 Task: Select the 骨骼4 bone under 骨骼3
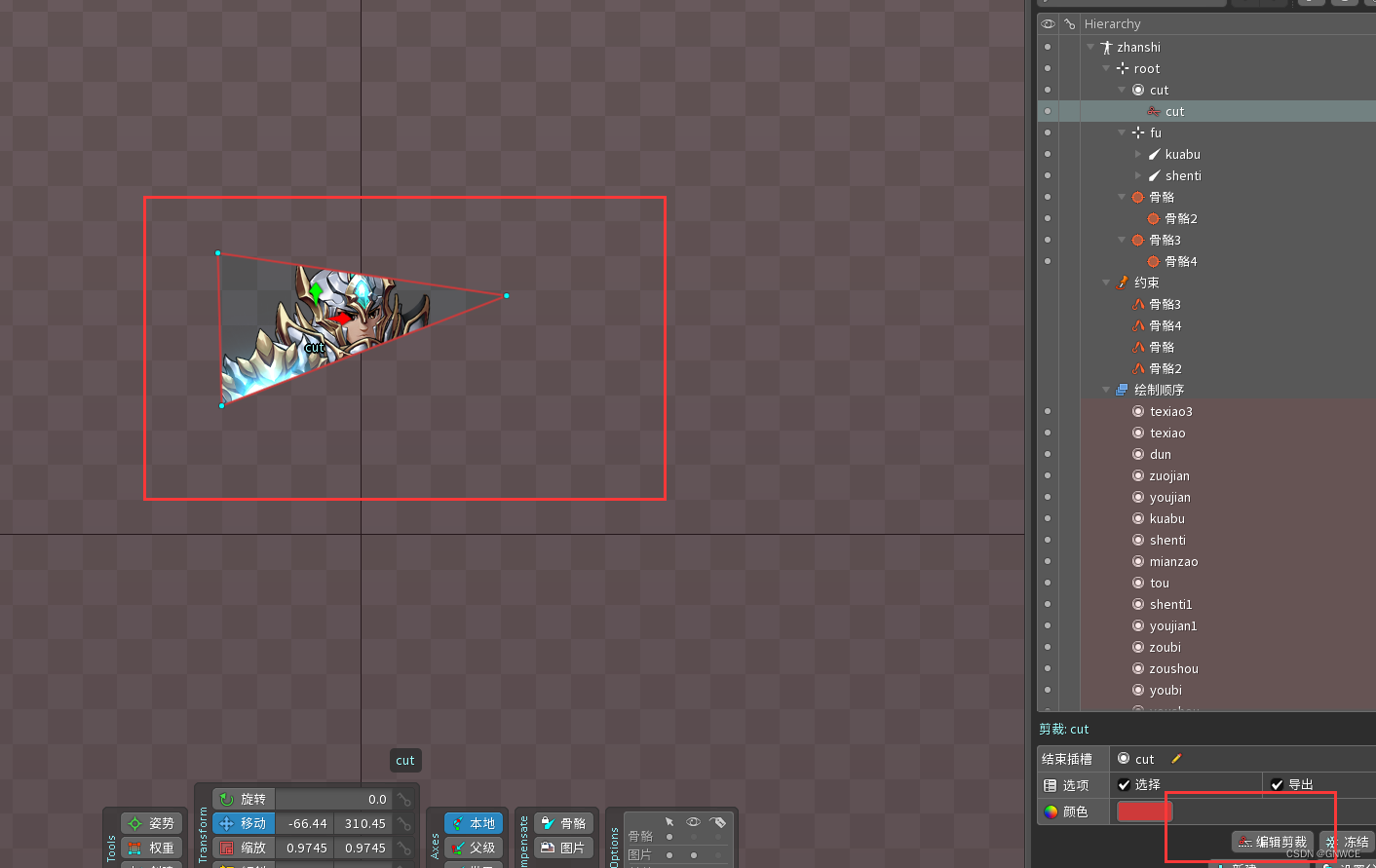click(1180, 261)
